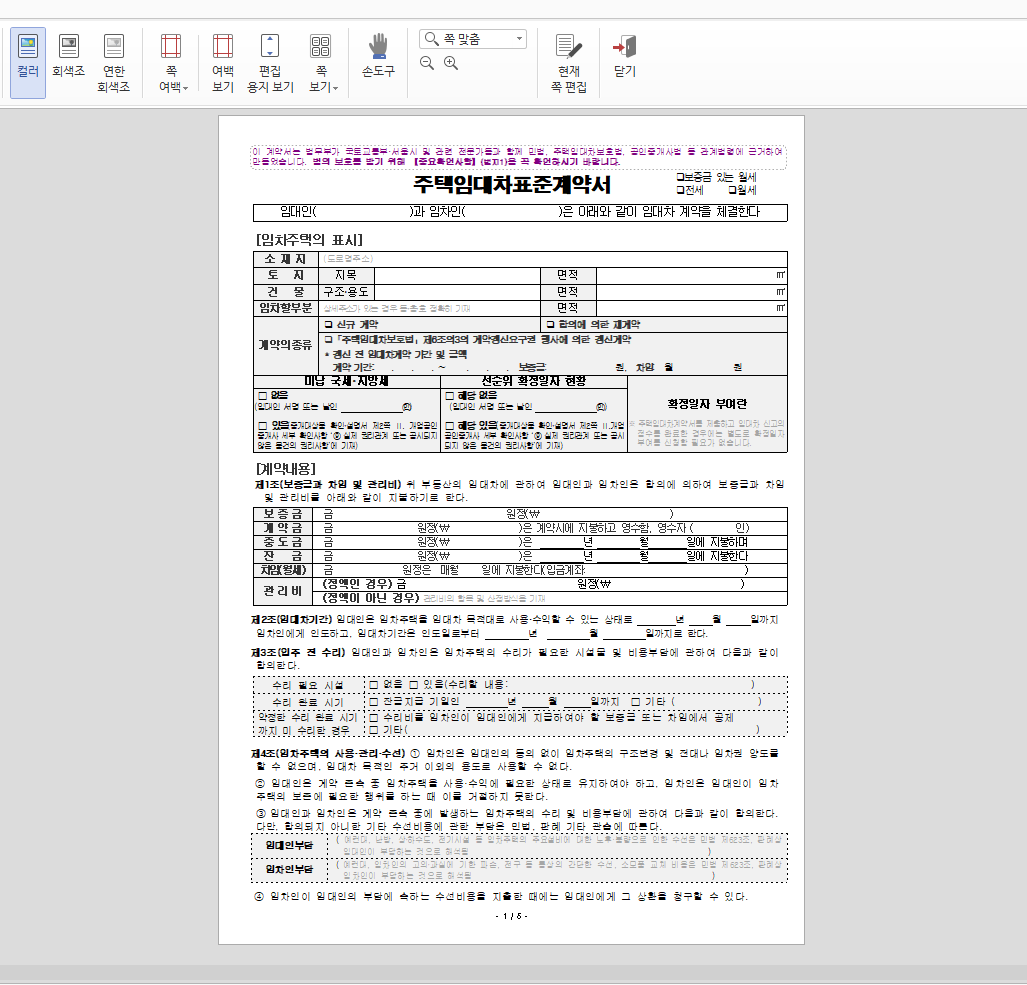Click the 수리 완료 시기 cell
Image resolution: width=1027 pixels, height=985 pixels.
click(x=308, y=702)
